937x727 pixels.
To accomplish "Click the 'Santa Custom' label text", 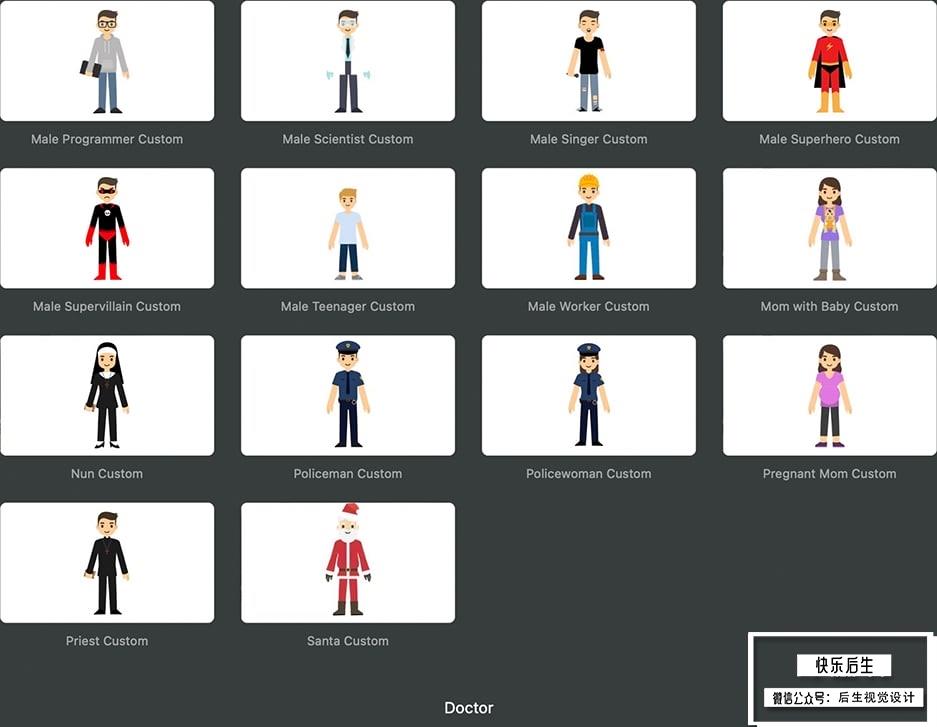I will tap(348, 641).
